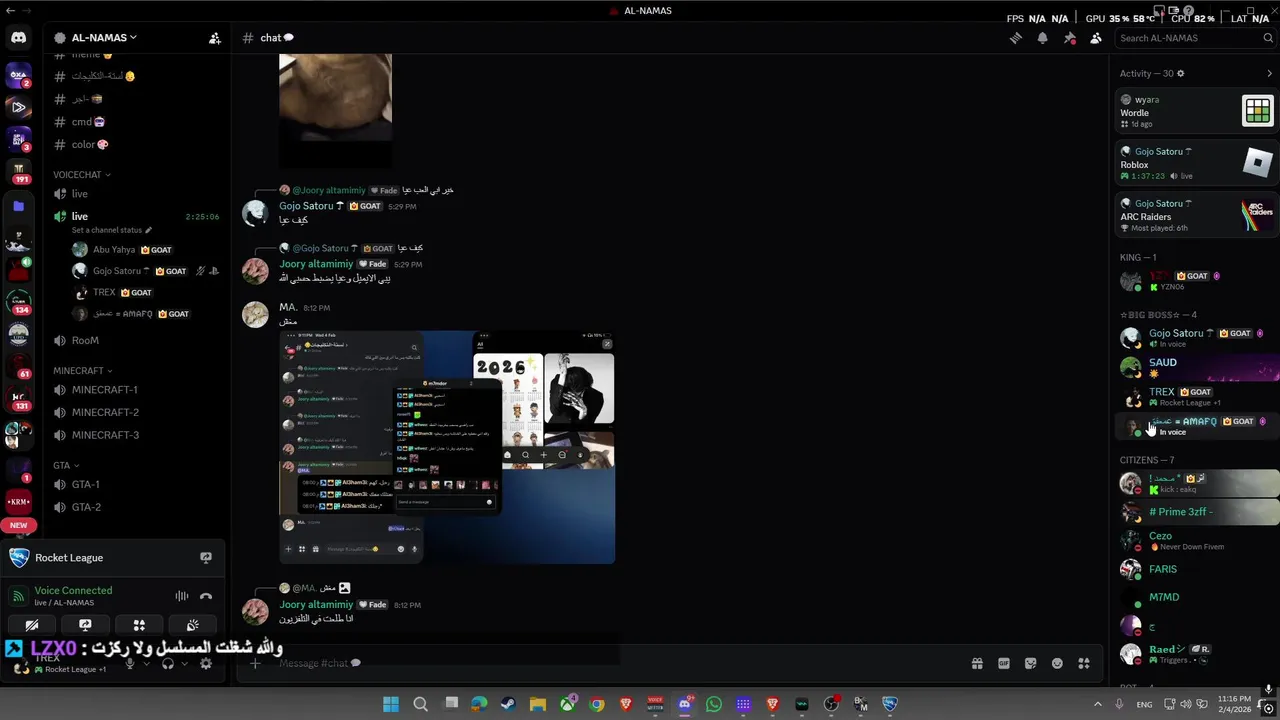Focus the Message #chat input
The image size is (1280, 720).
(x=610, y=663)
